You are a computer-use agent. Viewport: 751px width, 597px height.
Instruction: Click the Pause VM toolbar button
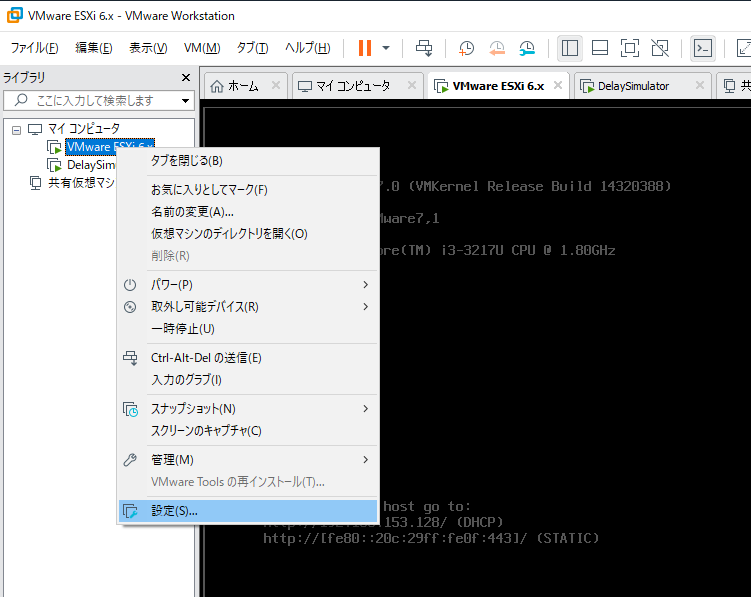click(x=365, y=48)
